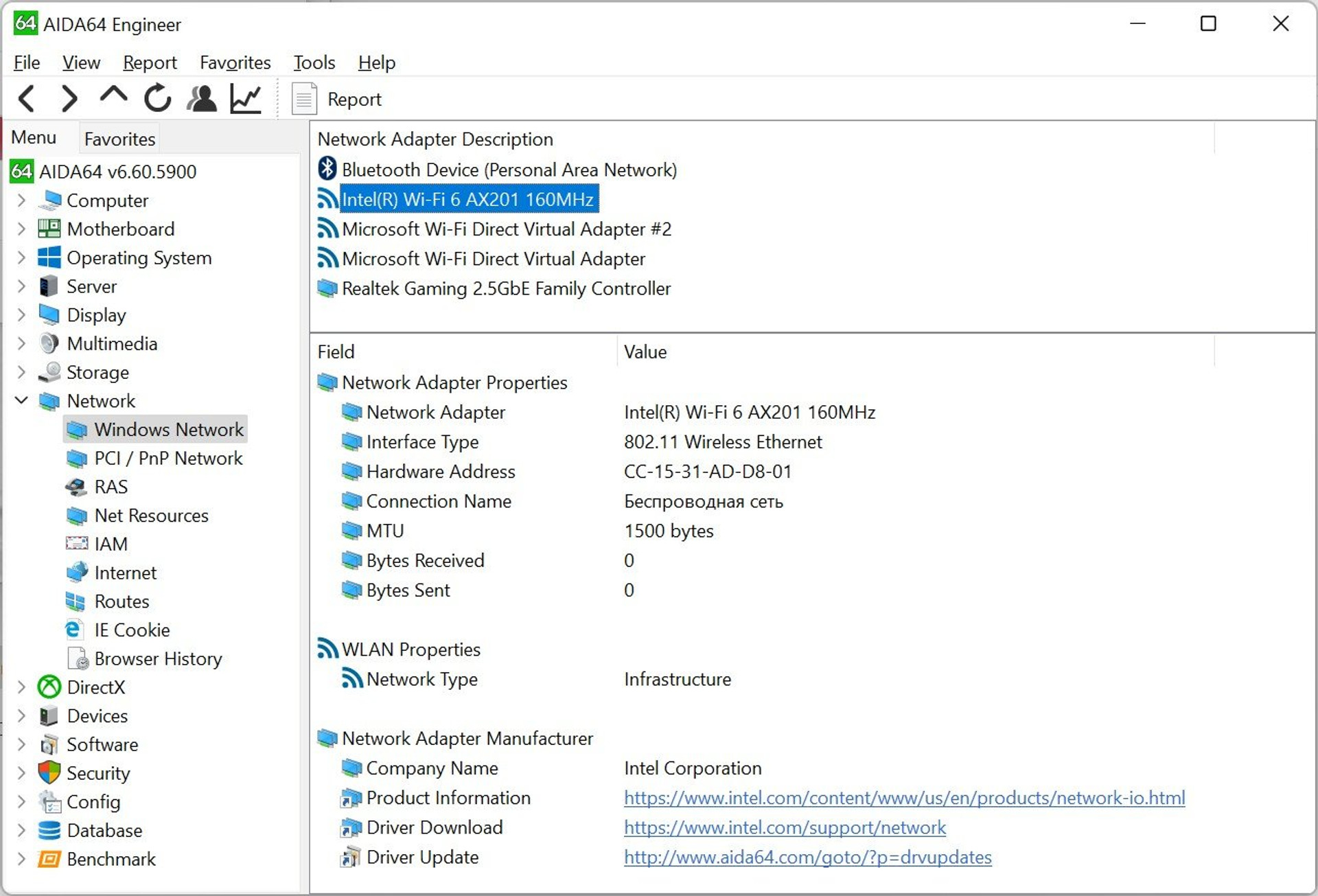1318x896 pixels.
Task: Click the Server tower icon
Action: pos(49,286)
